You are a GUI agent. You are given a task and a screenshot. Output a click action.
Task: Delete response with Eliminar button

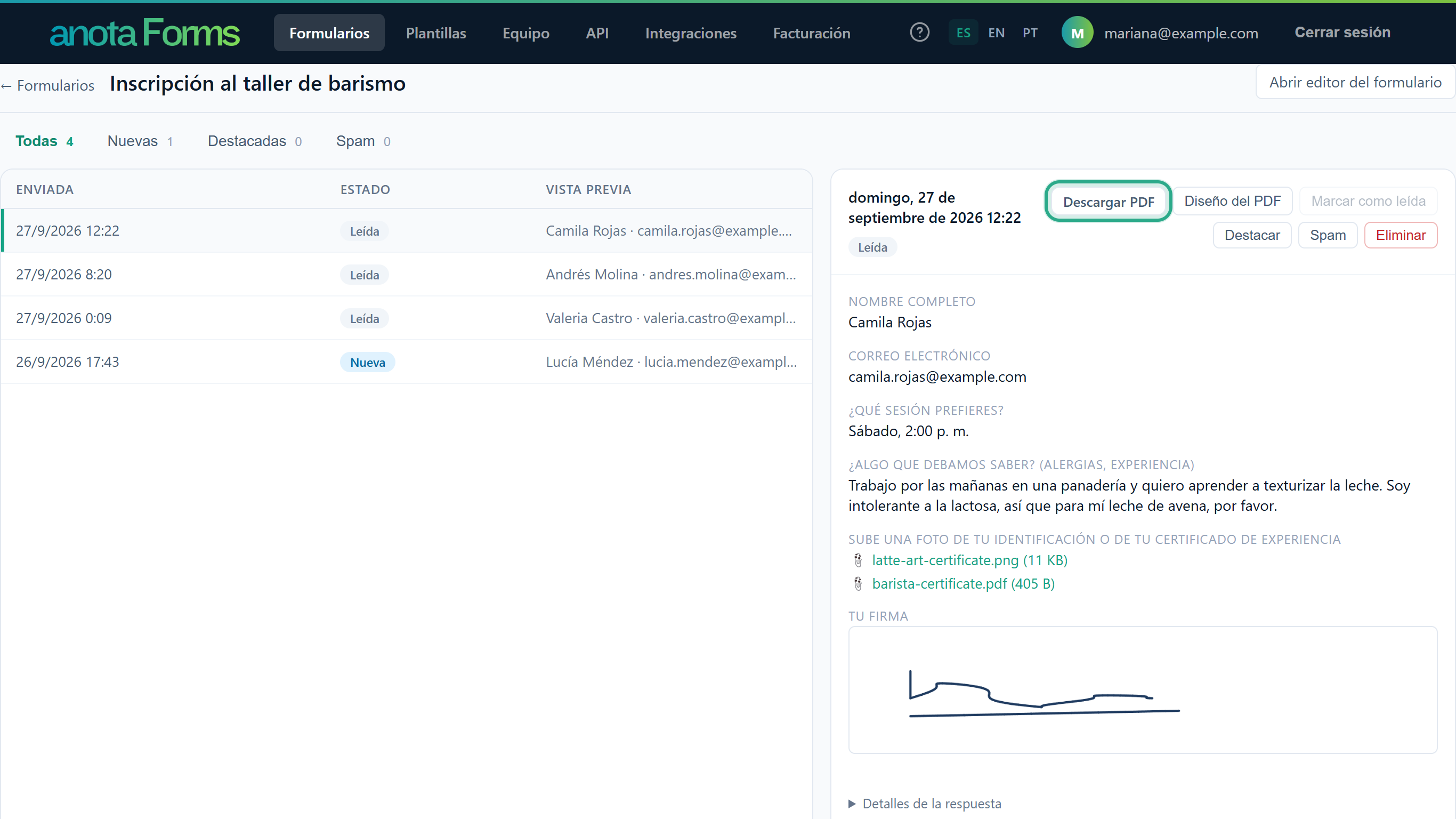[1401, 235]
